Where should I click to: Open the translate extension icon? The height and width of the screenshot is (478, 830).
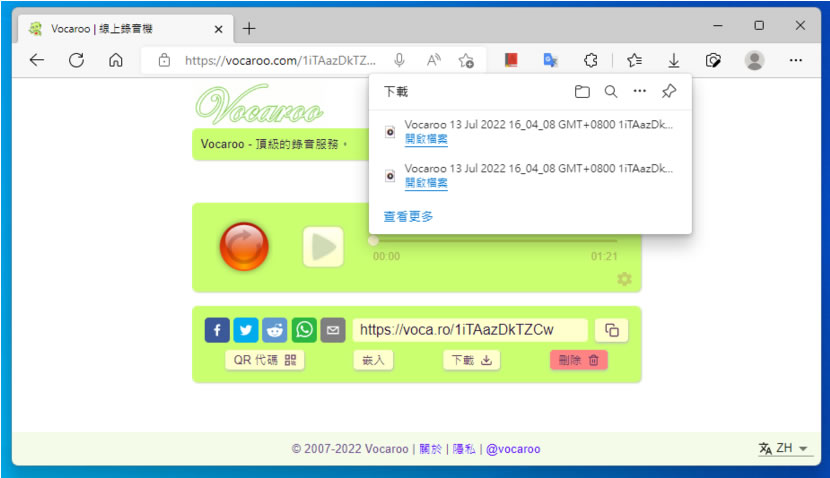click(551, 60)
